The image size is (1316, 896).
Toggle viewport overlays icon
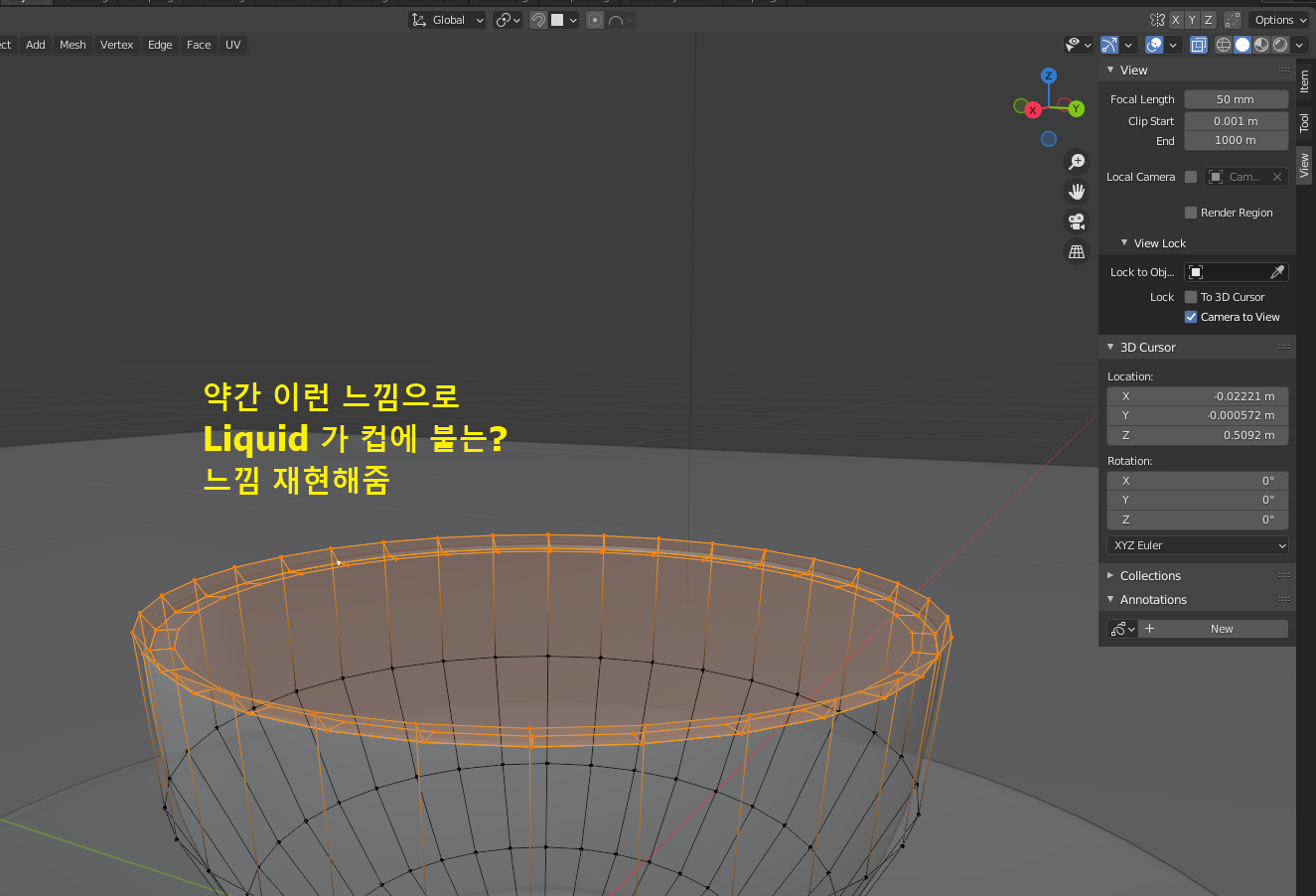pyautogui.click(x=1154, y=45)
